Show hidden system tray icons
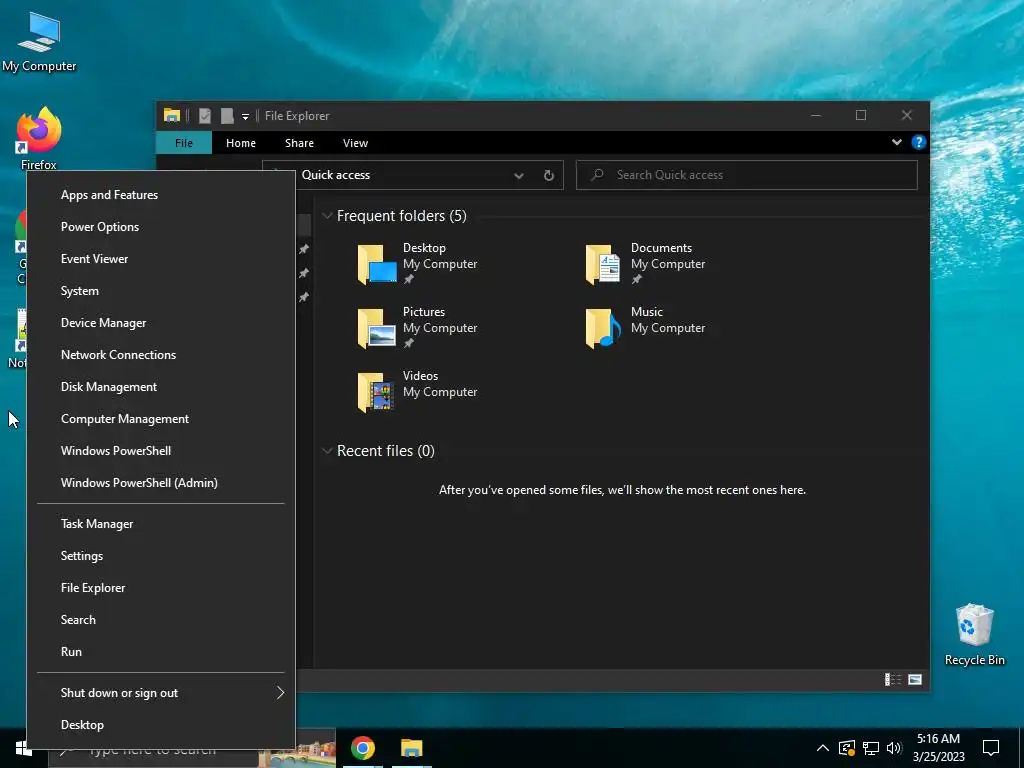 click(x=823, y=748)
